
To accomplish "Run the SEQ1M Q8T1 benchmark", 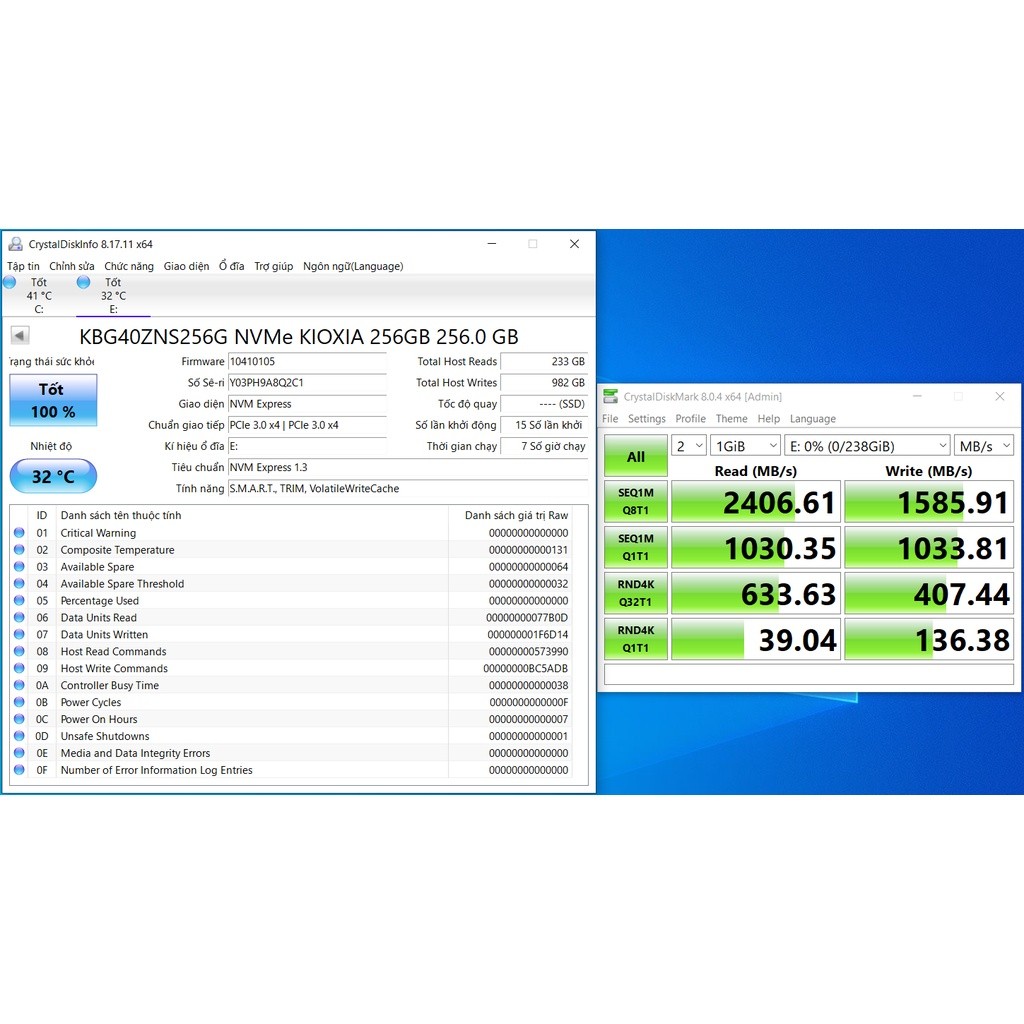I will tap(635, 502).
